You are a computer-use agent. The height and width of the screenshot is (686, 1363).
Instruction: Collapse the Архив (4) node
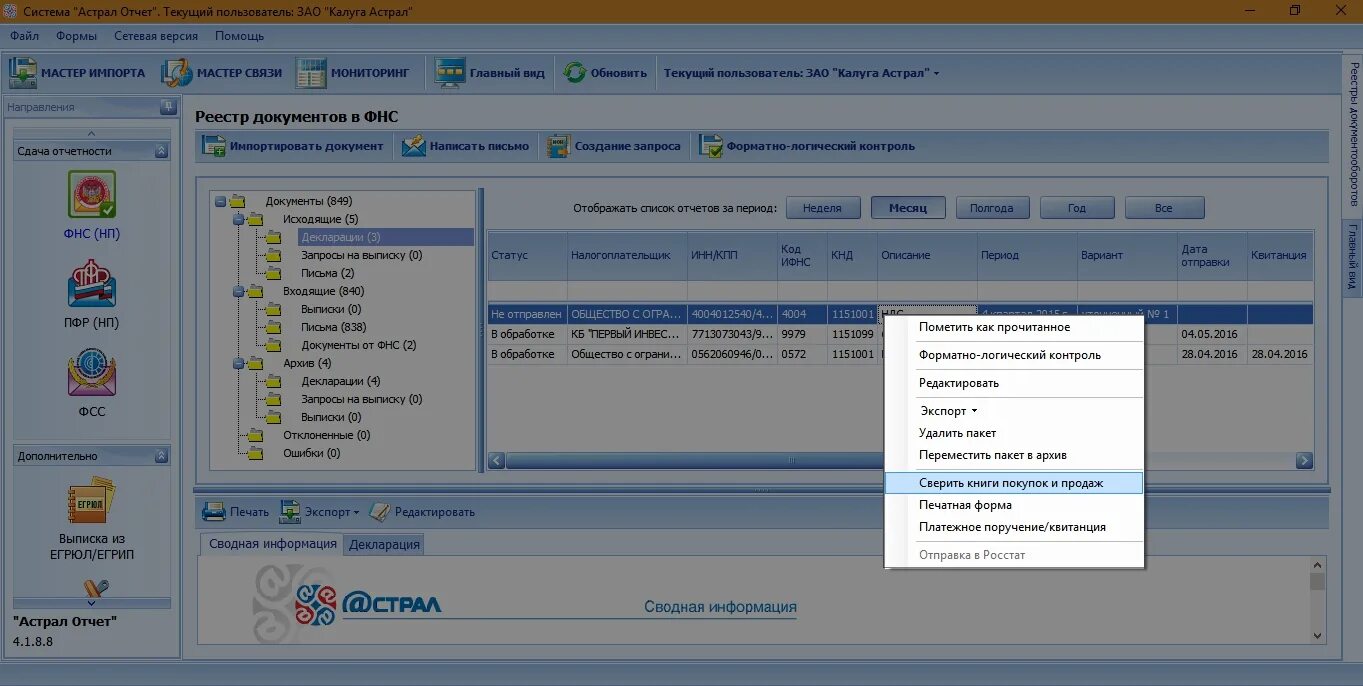[238, 363]
